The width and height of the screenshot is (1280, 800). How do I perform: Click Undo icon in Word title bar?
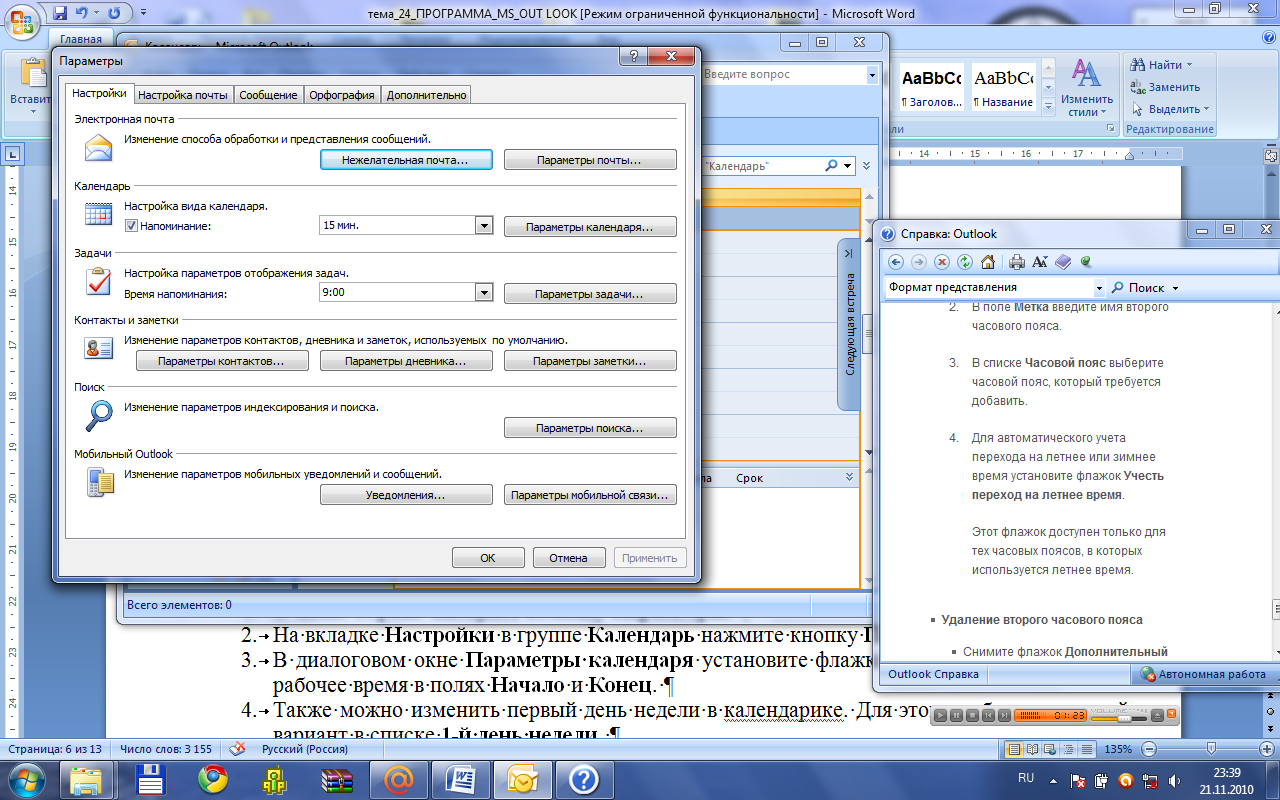pyautogui.click(x=83, y=13)
